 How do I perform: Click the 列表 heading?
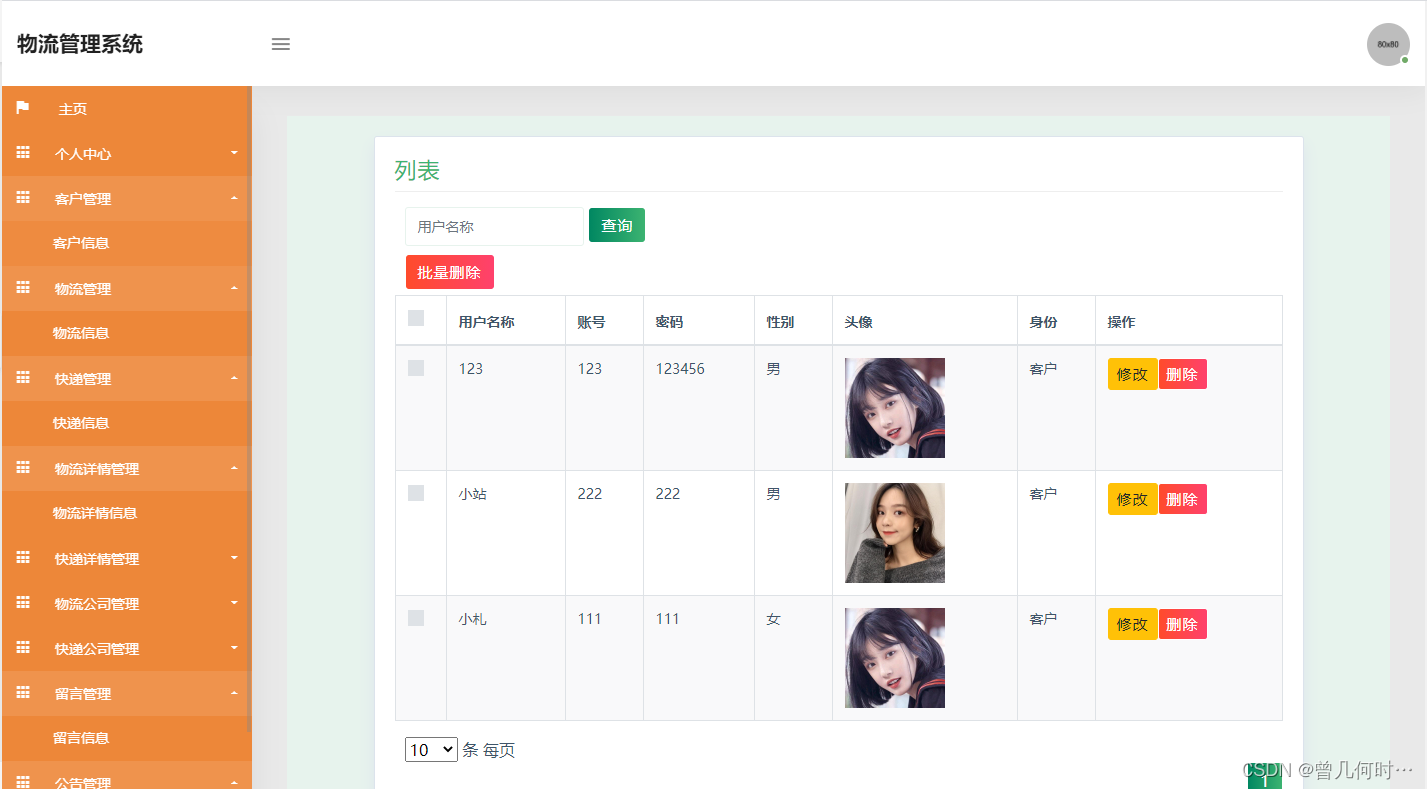417,170
